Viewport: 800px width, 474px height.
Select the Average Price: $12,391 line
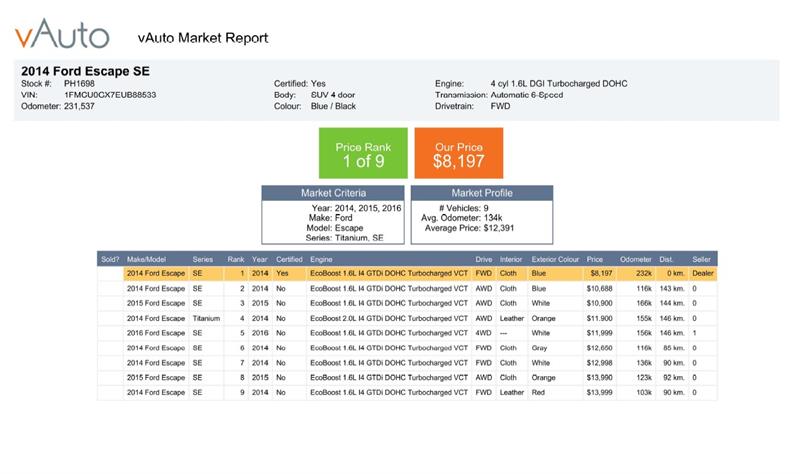[x=469, y=228]
